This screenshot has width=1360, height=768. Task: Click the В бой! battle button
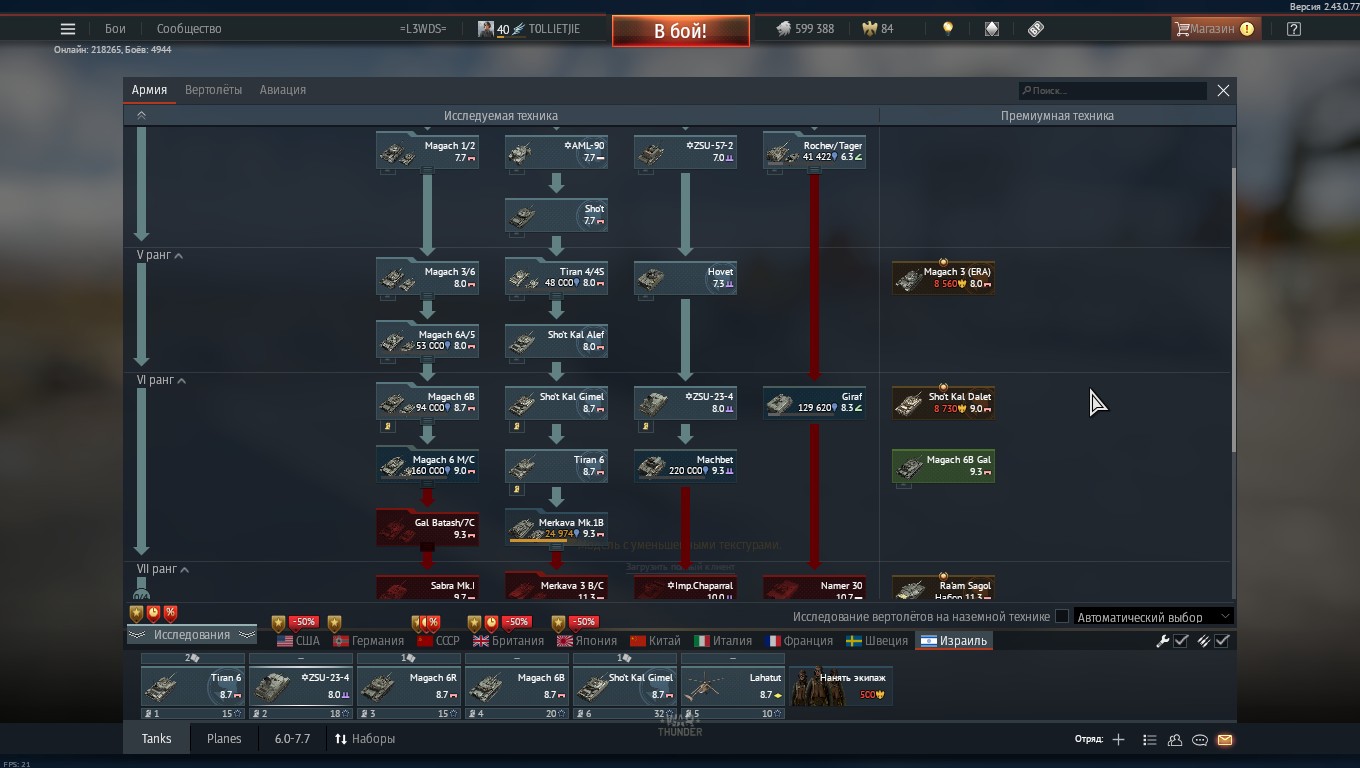click(680, 31)
